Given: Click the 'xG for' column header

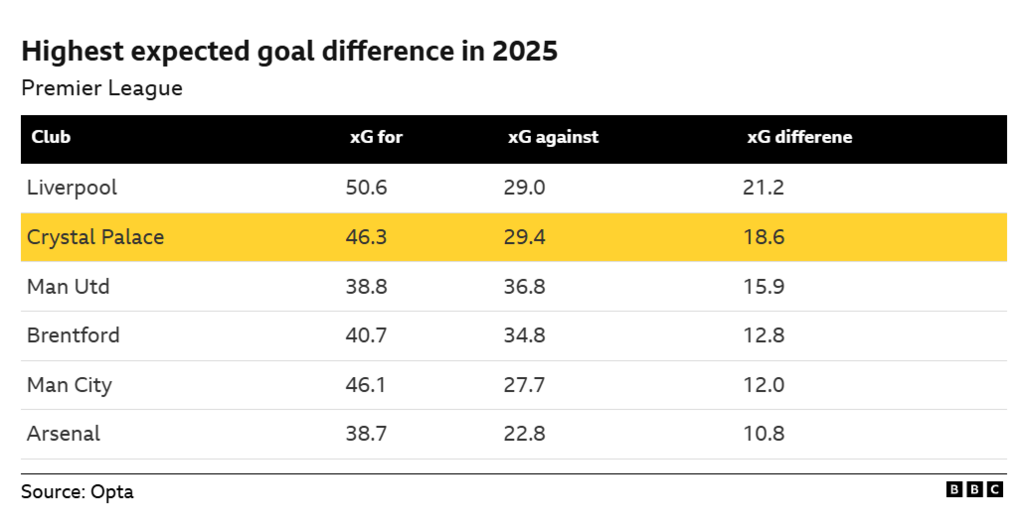Looking at the screenshot, I should (x=376, y=137).
